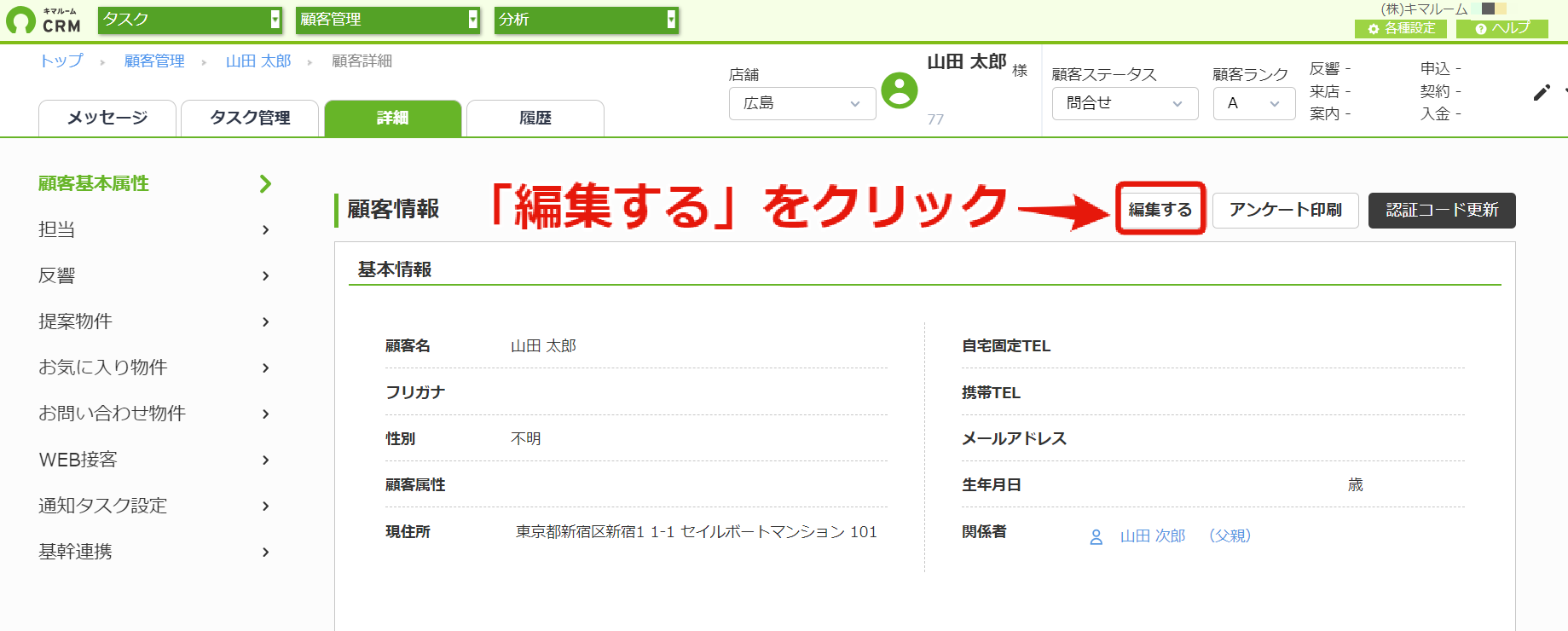
Task: Click the 基本情報 section heading
Action: pos(395,269)
